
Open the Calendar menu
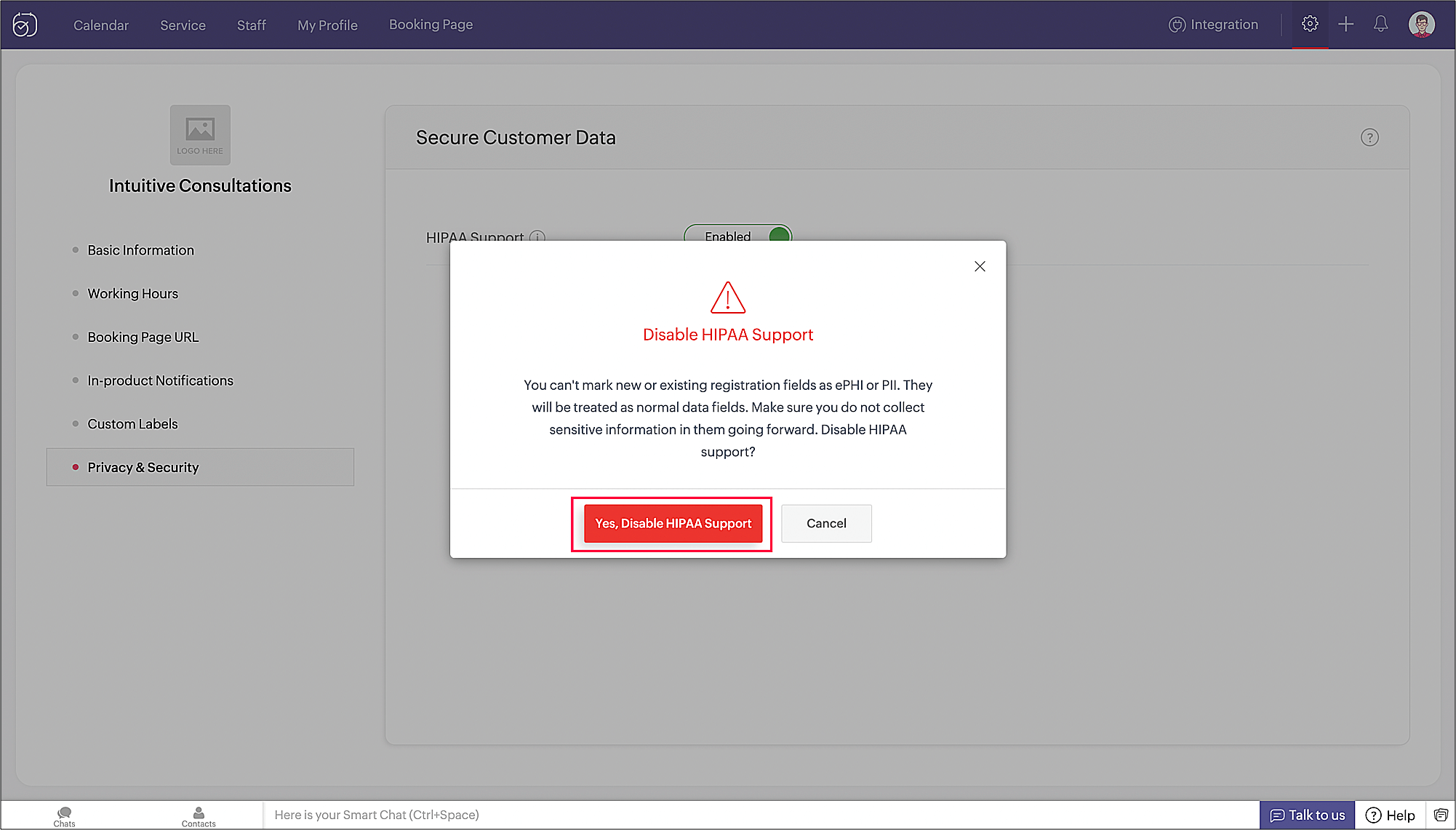[100, 25]
